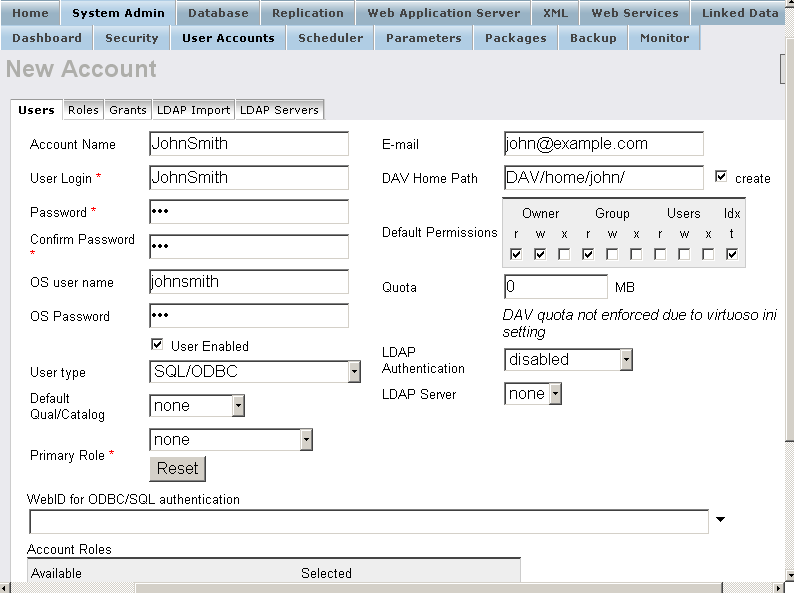Toggle the User Enabled checkbox

click(x=157, y=344)
